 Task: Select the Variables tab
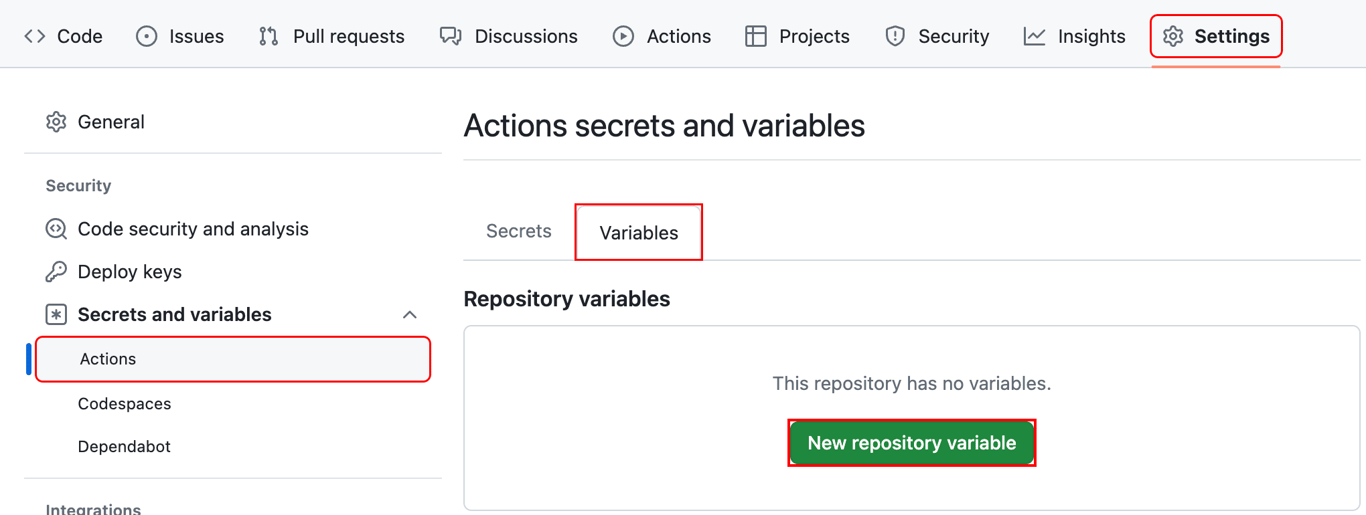tap(639, 233)
